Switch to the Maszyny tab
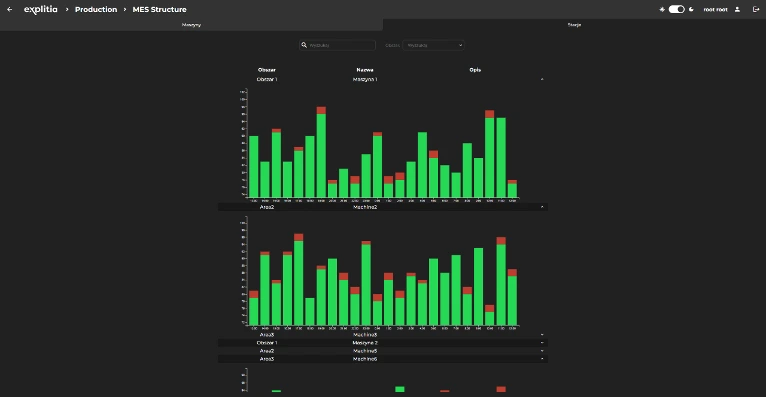 click(192, 25)
